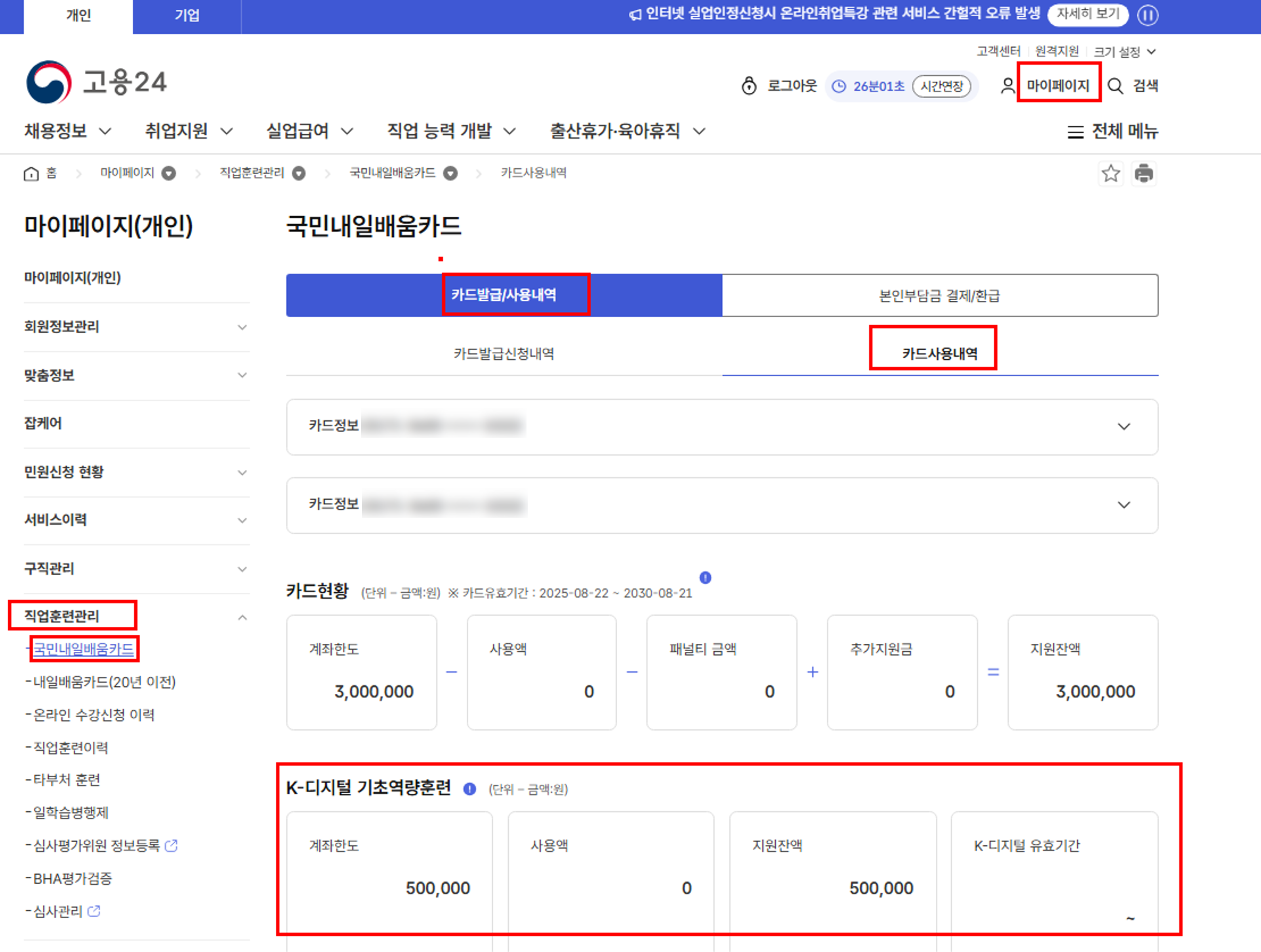Click the home icon in breadcrumb

point(31,173)
